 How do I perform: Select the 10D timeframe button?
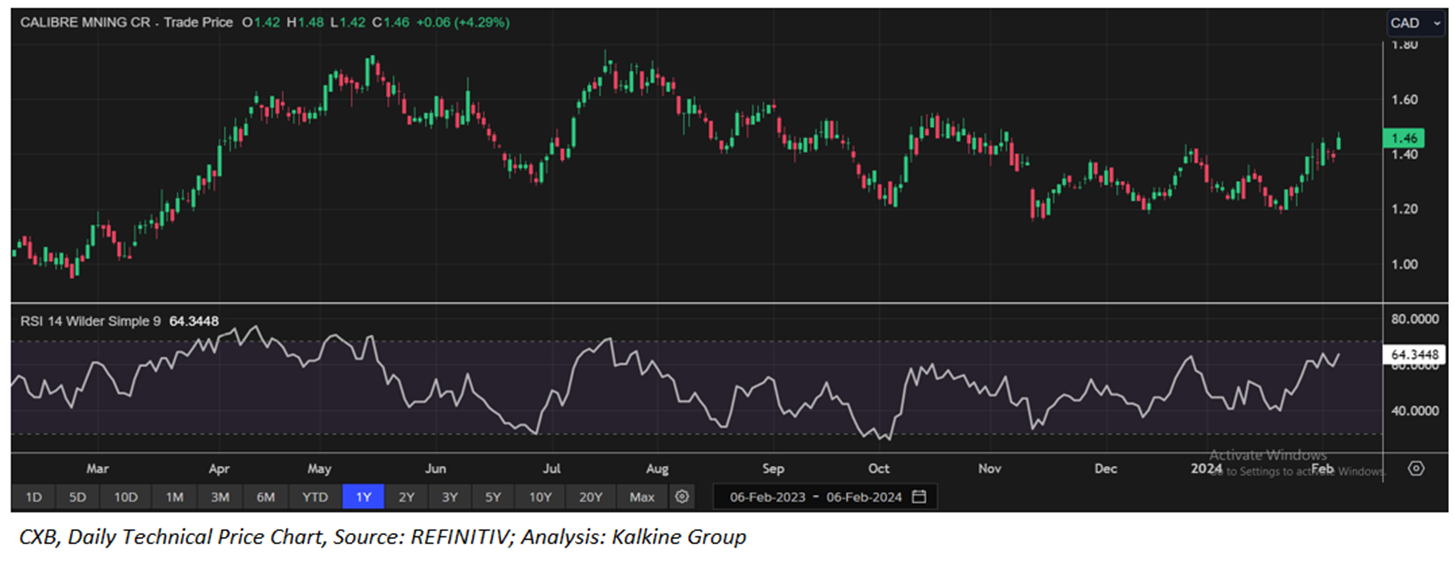pos(126,497)
